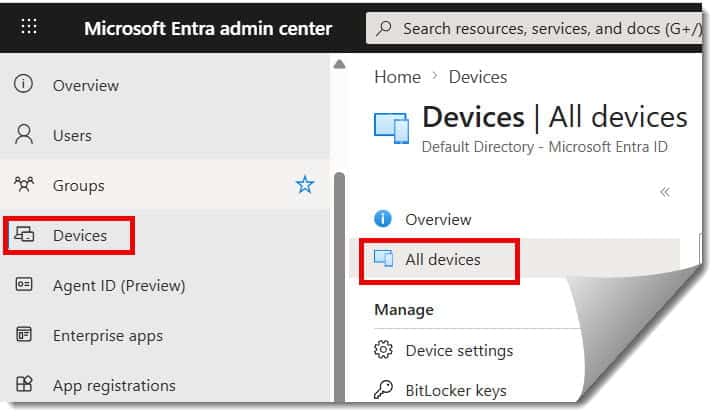Click the Groups people icon

(x=24, y=184)
